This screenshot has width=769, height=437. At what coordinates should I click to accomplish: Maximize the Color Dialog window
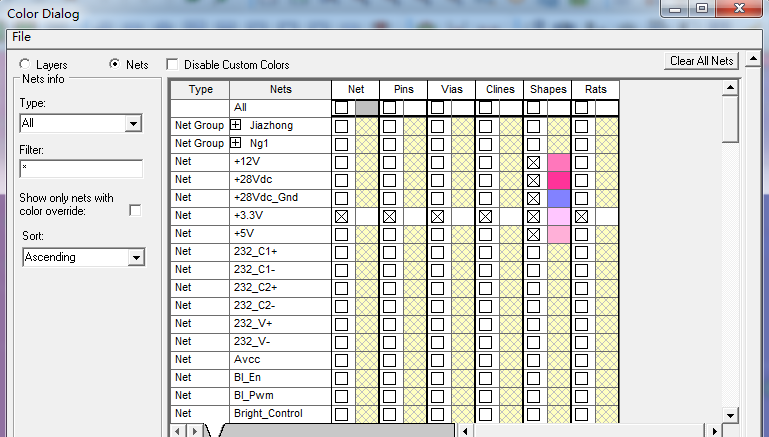coord(702,9)
